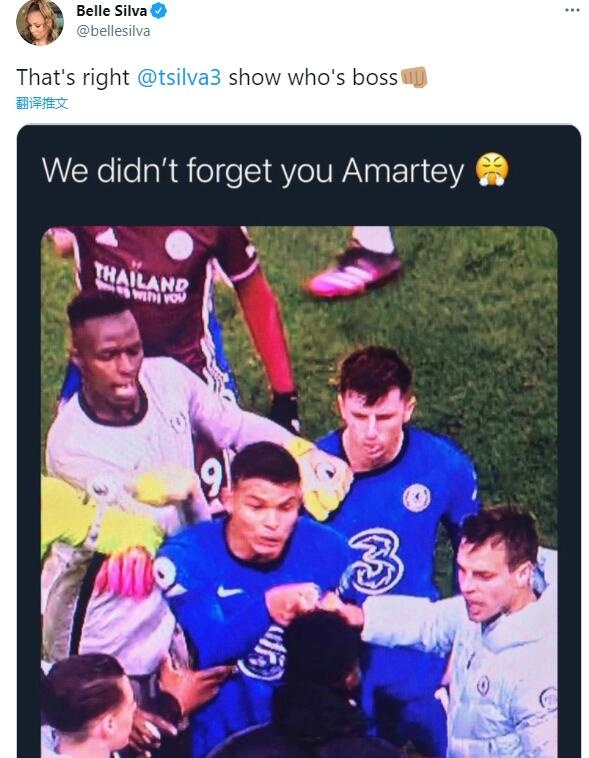Click the "THAILAND" text on the maroon jersey
The height and width of the screenshot is (758, 589).
[x=141, y=278]
